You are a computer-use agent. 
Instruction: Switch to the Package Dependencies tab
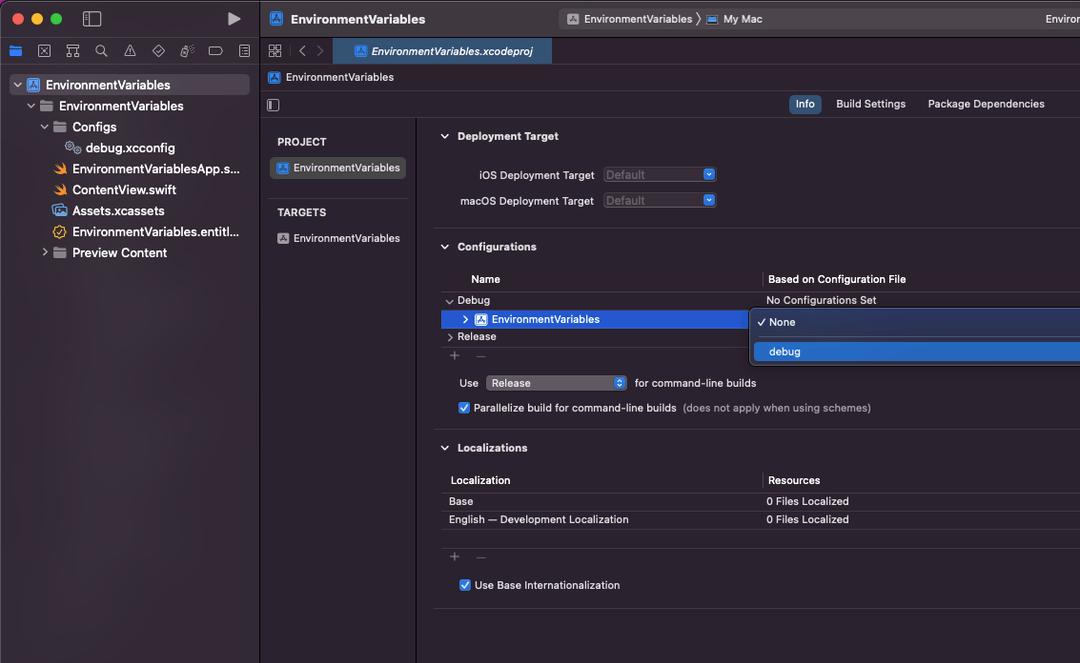[x=986, y=103]
